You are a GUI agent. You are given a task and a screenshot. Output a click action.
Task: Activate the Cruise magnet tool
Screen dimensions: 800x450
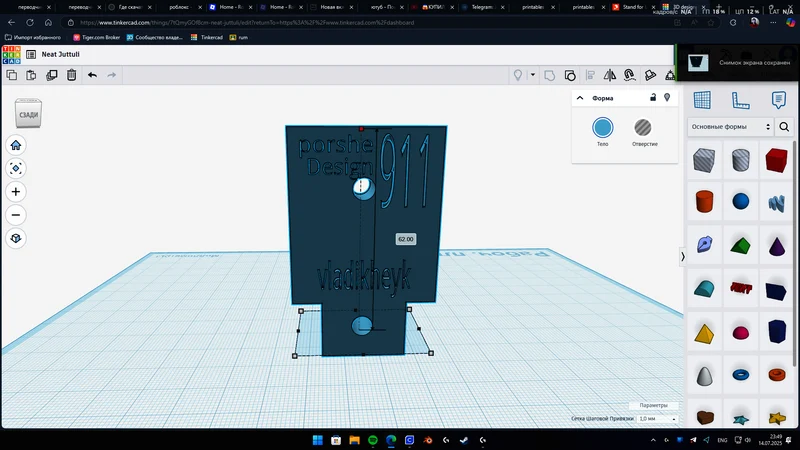click(x=630, y=76)
